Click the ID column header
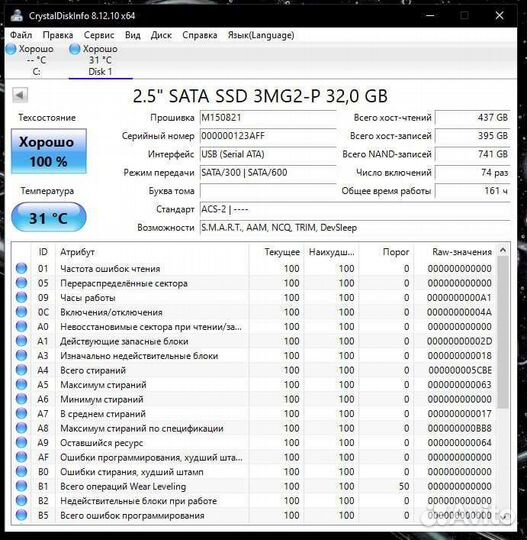 point(43,252)
